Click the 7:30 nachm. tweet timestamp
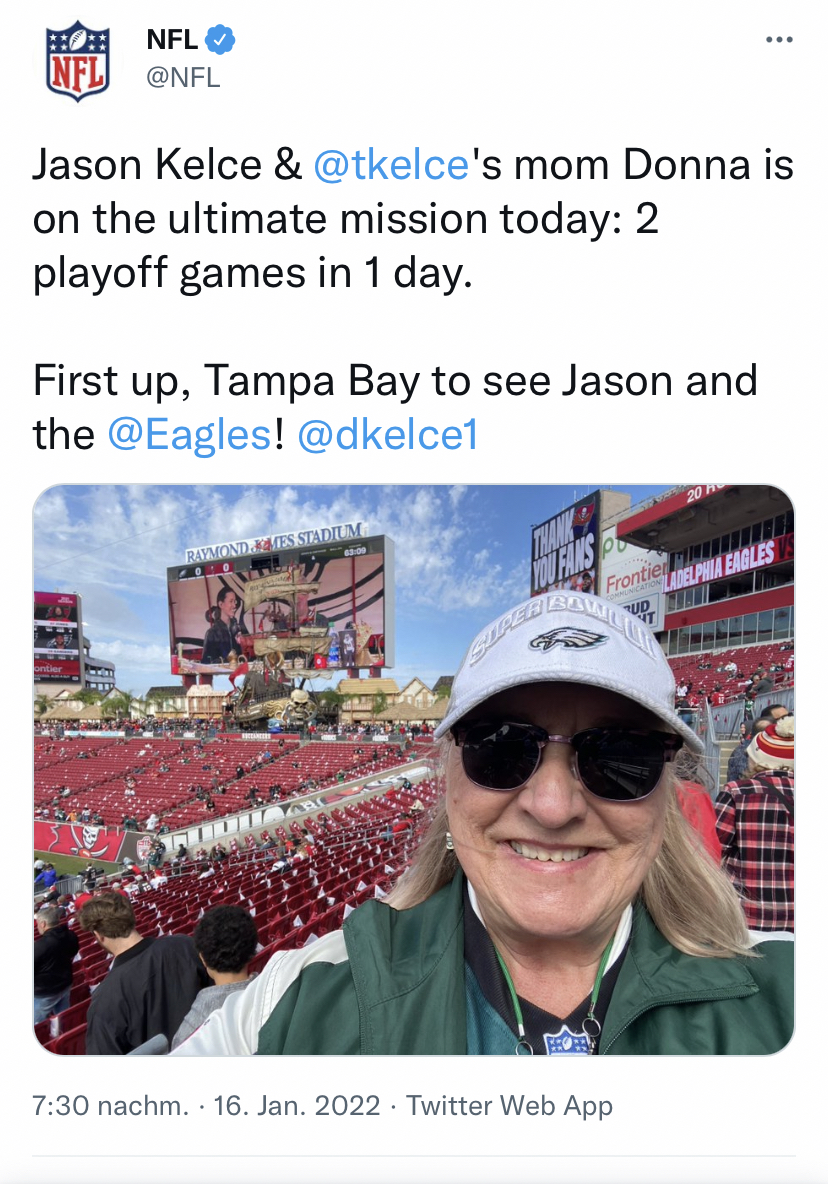Viewport: 828px width, 1184px height. pyautogui.click(x=110, y=1106)
